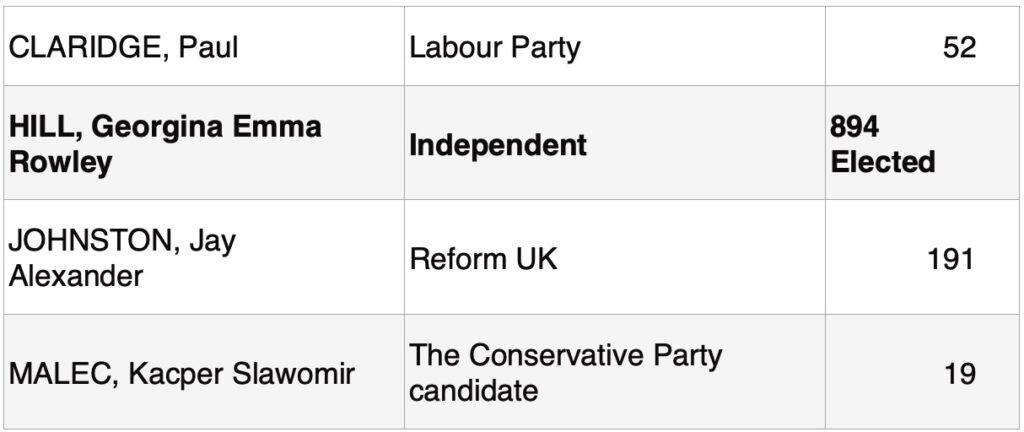Select the word candidate under Conservative Party
The height and width of the screenshot is (432, 1024).
tap(473, 390)
